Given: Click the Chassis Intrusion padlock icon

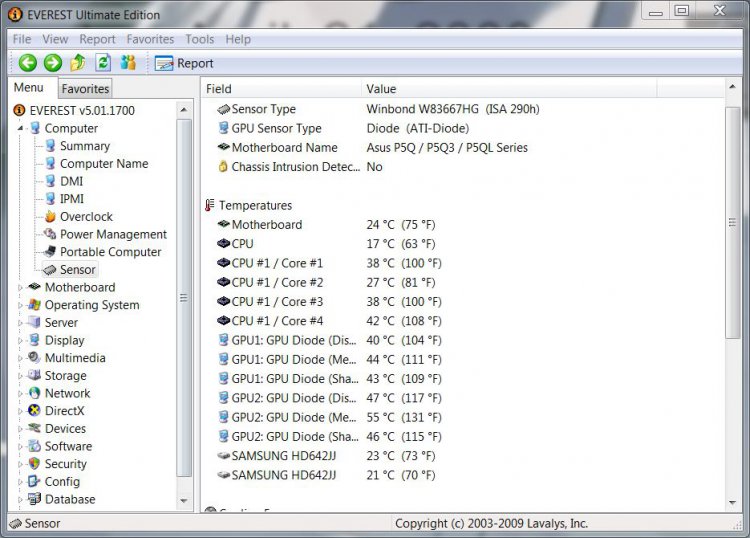Looking at the screenshot, I should pos(223,166).
